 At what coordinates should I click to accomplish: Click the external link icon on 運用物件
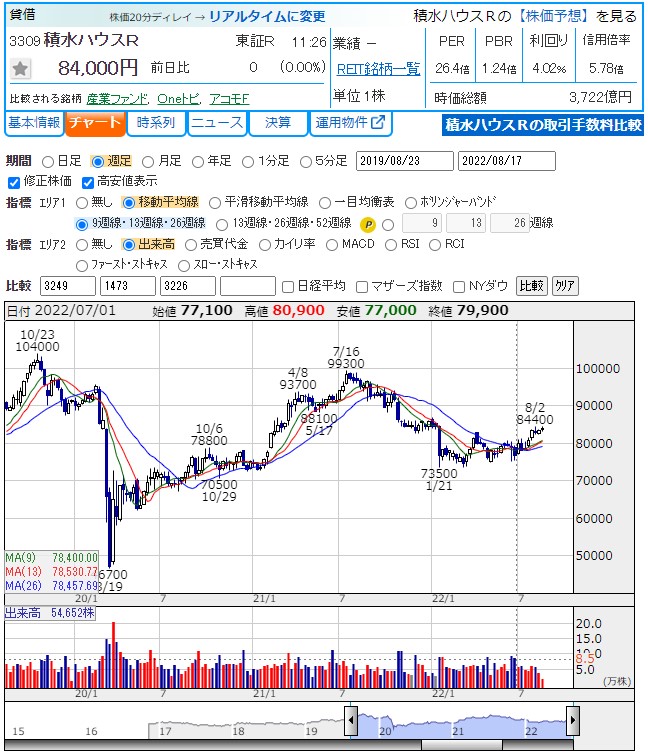[x=378, y=123]
